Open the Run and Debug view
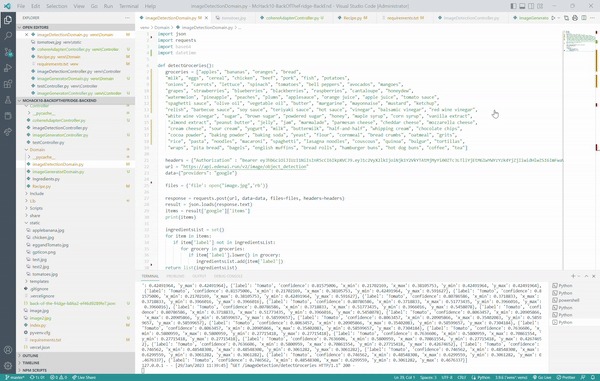Image resolution: width=600 pixels, height=381 pixels. (x=8, y=68)
